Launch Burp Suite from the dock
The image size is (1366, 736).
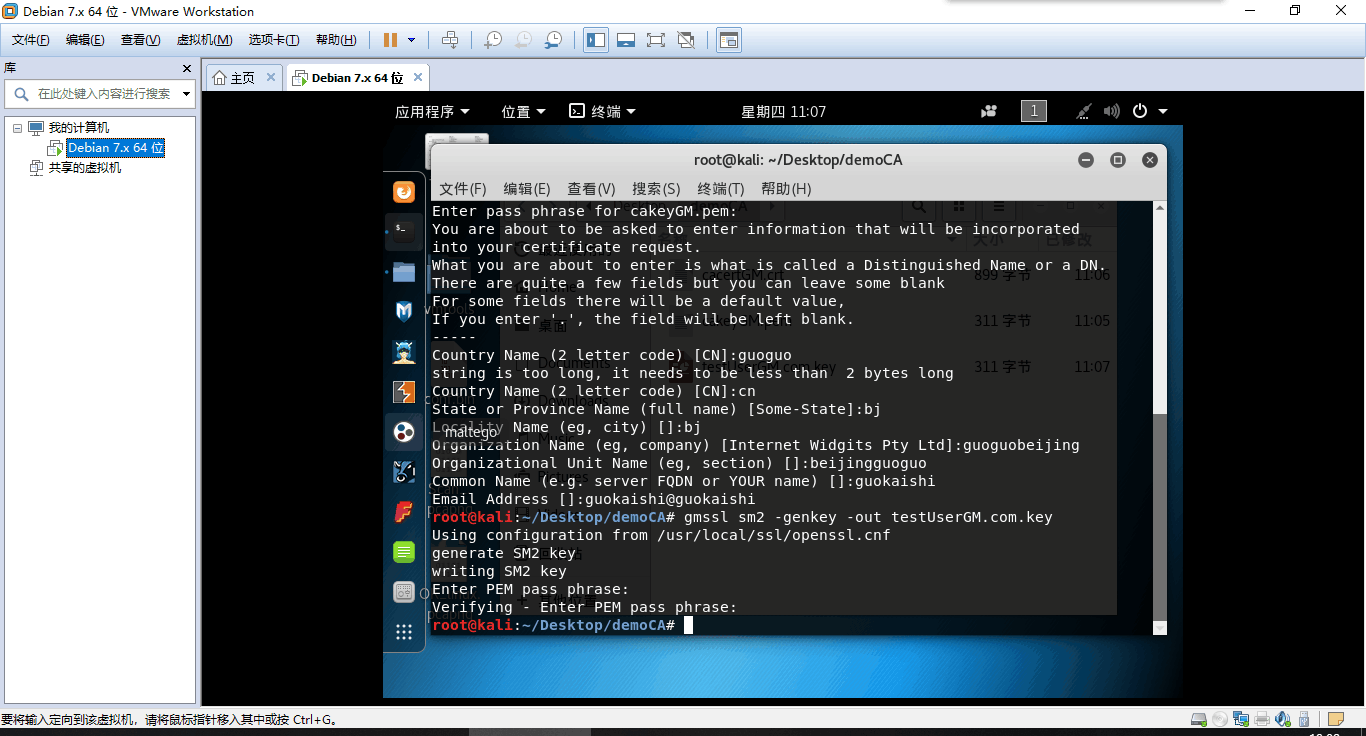click(404, 392)
